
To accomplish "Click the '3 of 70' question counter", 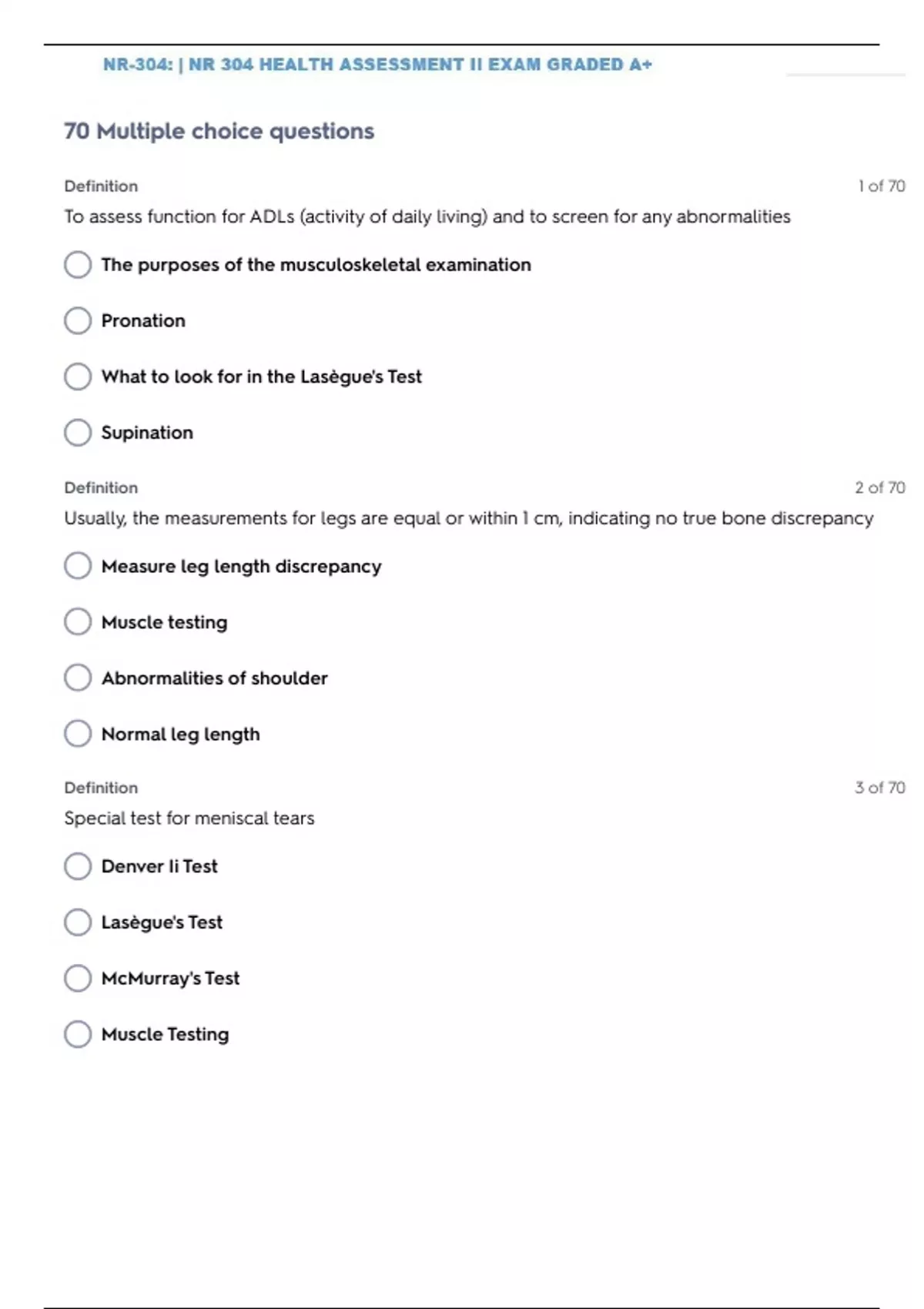I will 879,788.
